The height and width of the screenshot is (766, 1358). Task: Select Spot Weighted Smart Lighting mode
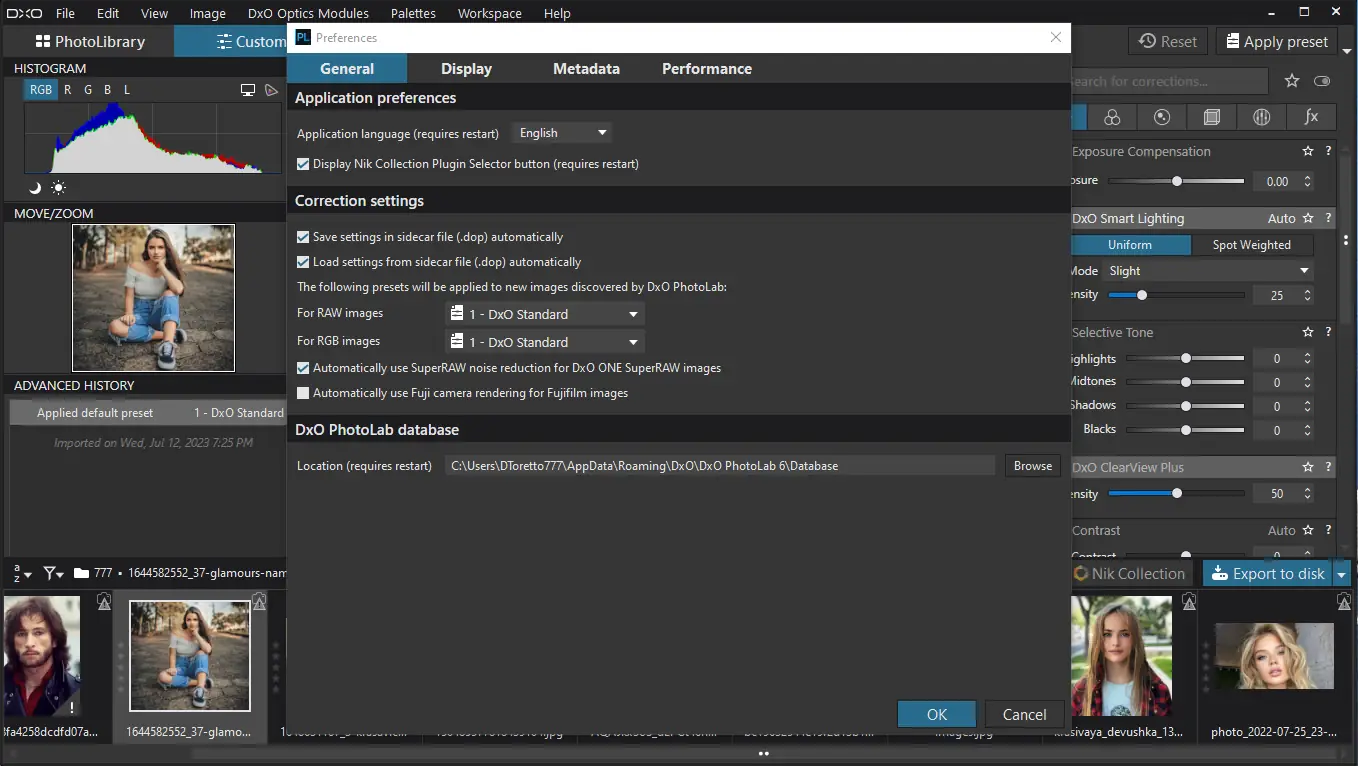[x=1252, y=245]
